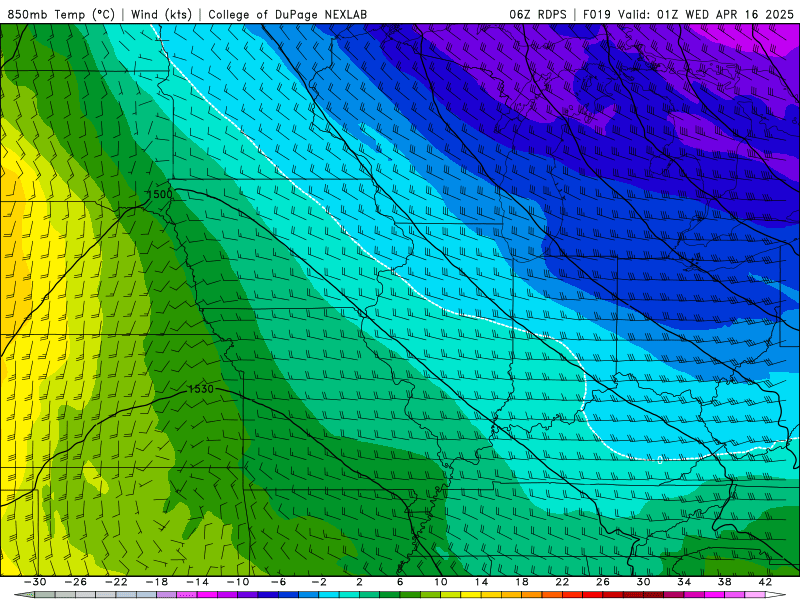Click the 14 colorbar scale value
The image size is (800, 600).
(x=481, y=582)
